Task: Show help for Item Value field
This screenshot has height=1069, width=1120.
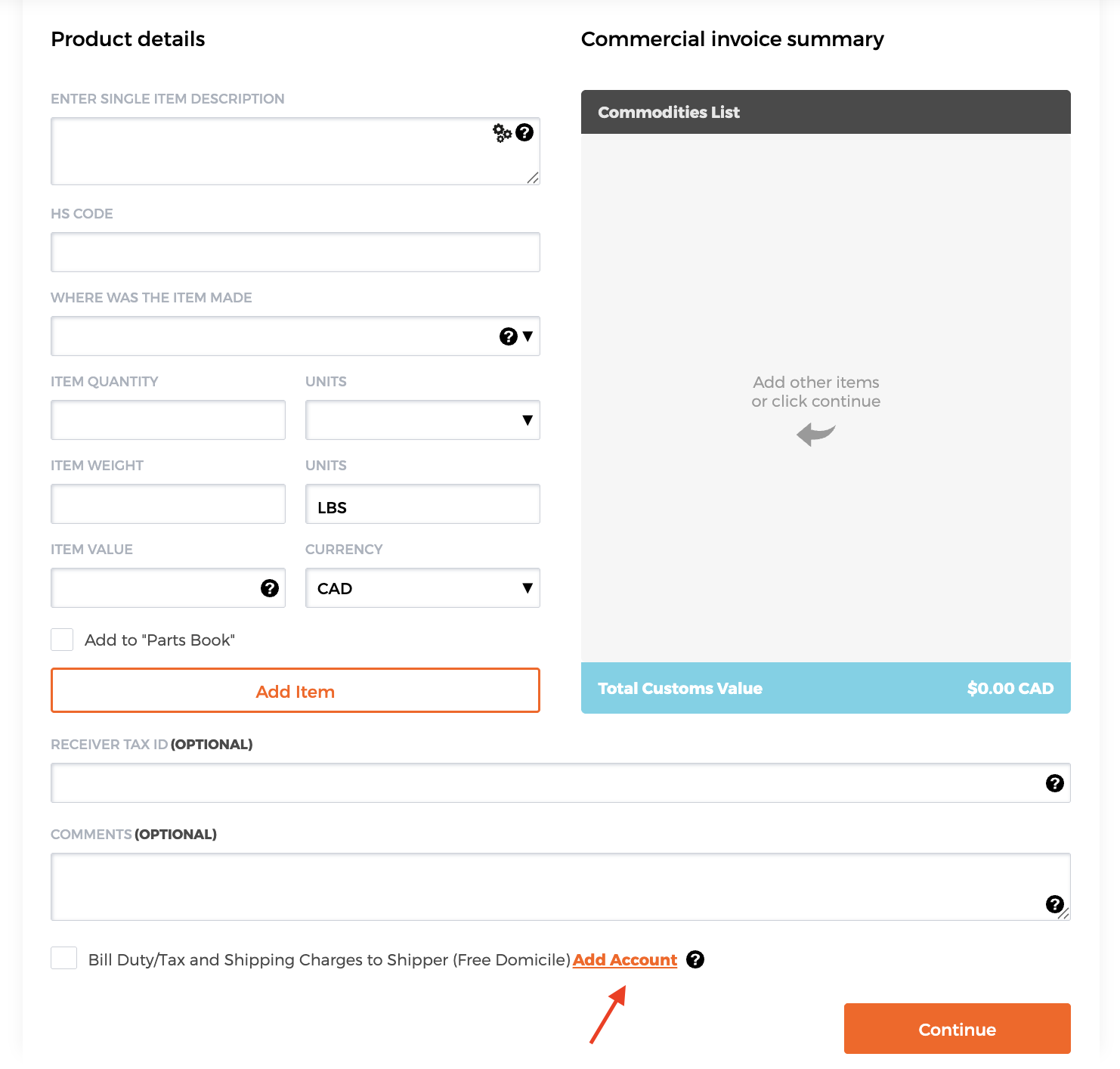Action: (x=270, y=588)
